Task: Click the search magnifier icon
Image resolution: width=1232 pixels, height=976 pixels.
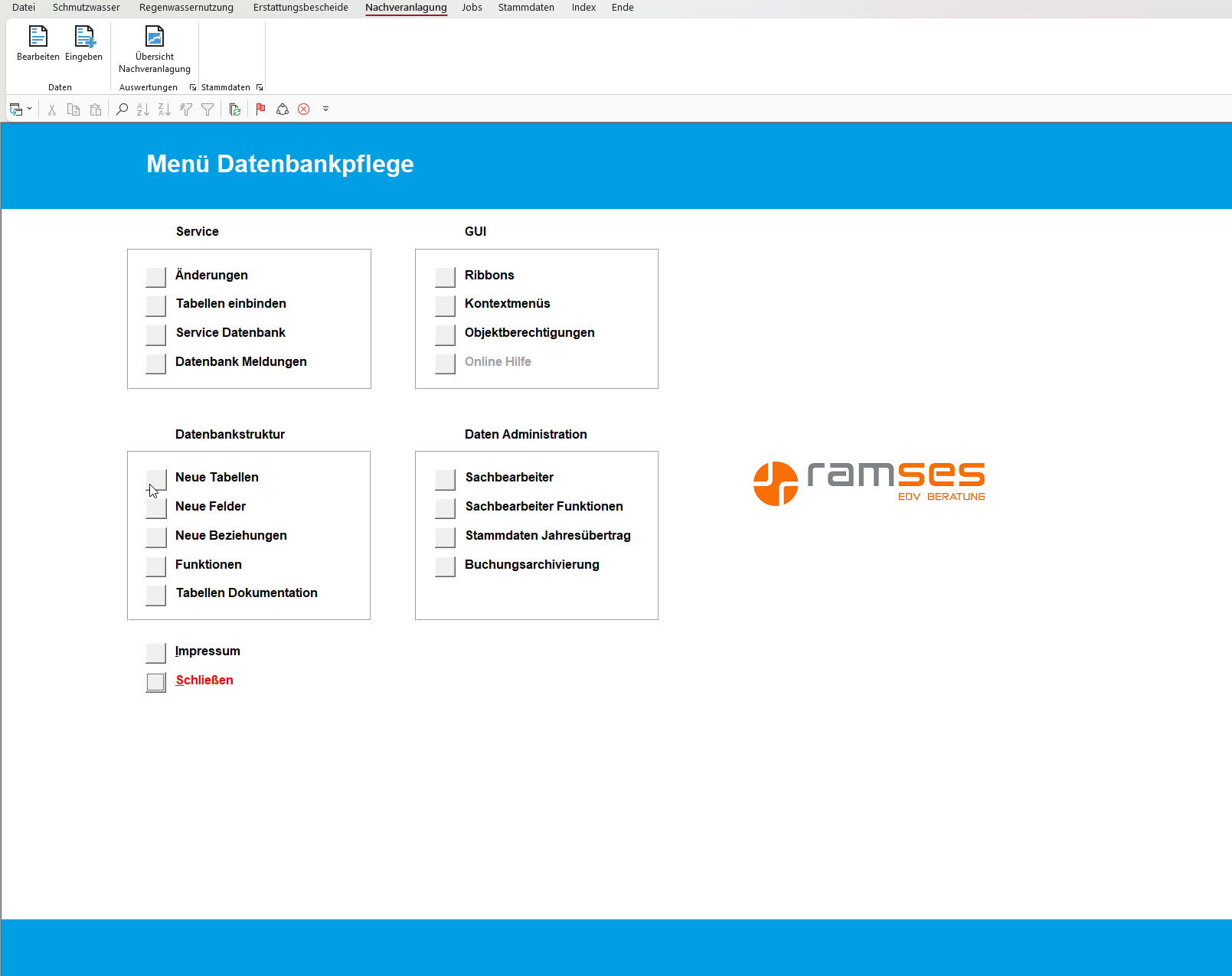Action: (x=122, y=109)
